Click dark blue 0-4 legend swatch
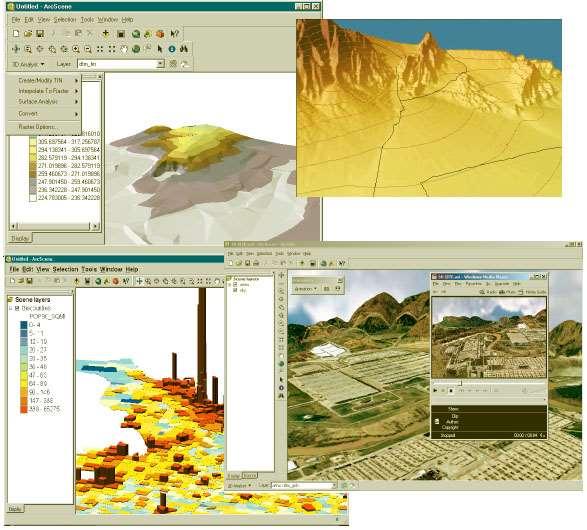The width and height of the screenshot is (587, 530). tap(24, 325)
